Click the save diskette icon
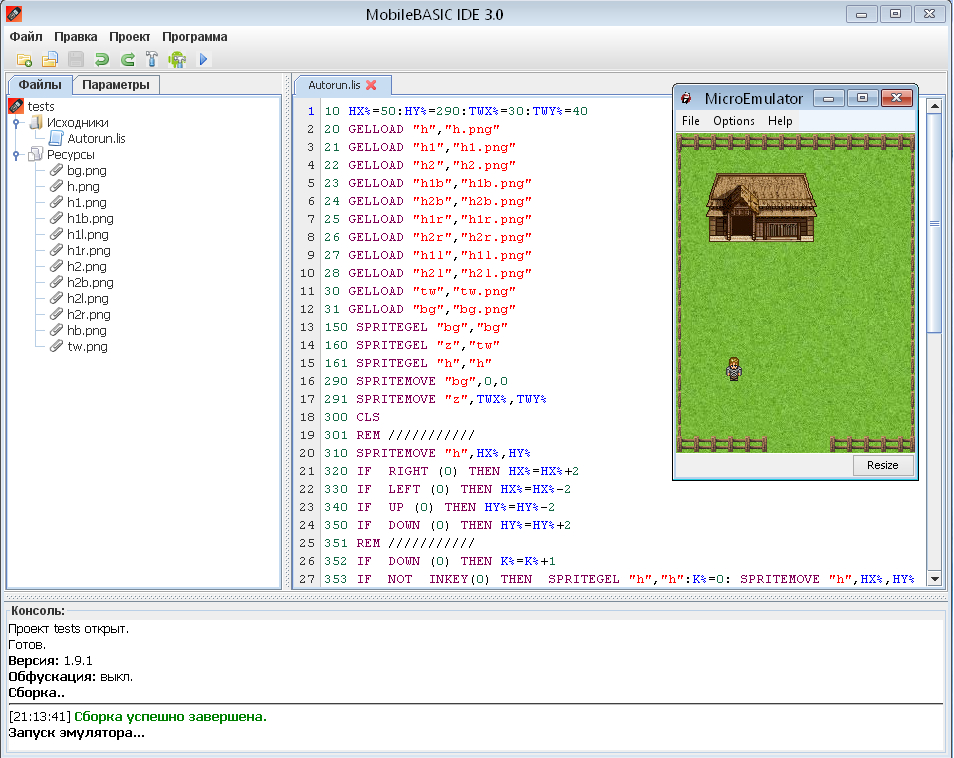Screen dimensions: 954x758 click(x=75, y=59)
